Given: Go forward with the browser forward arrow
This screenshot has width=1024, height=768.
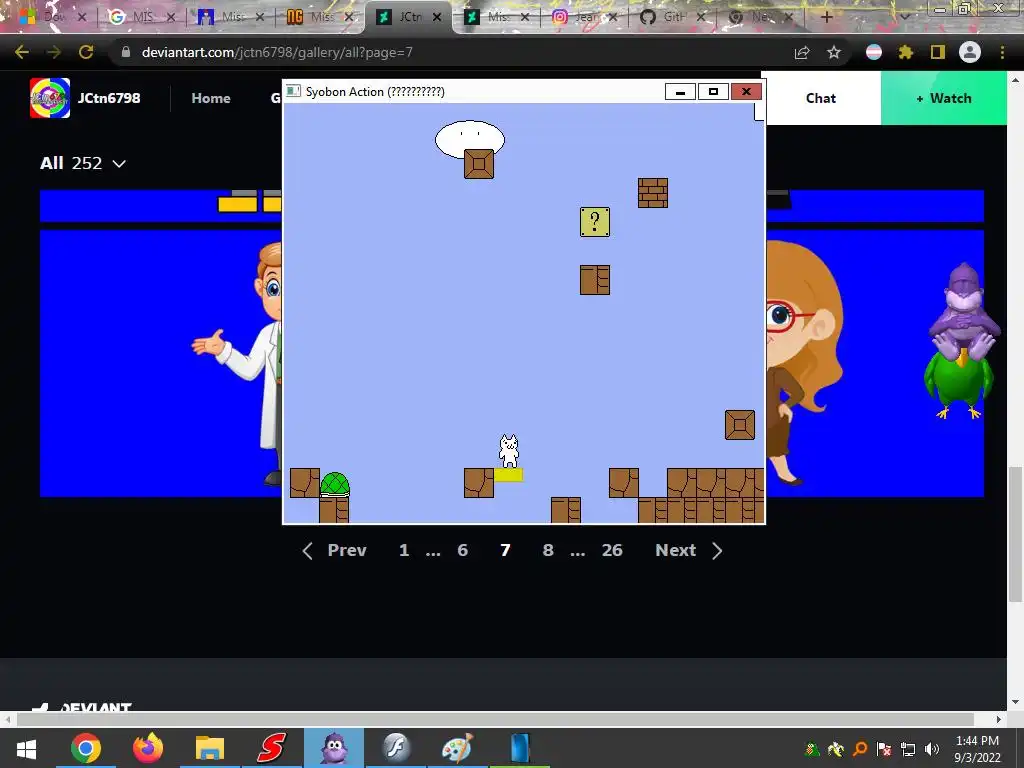Looking at the screenshot, I should pos(54,52).
